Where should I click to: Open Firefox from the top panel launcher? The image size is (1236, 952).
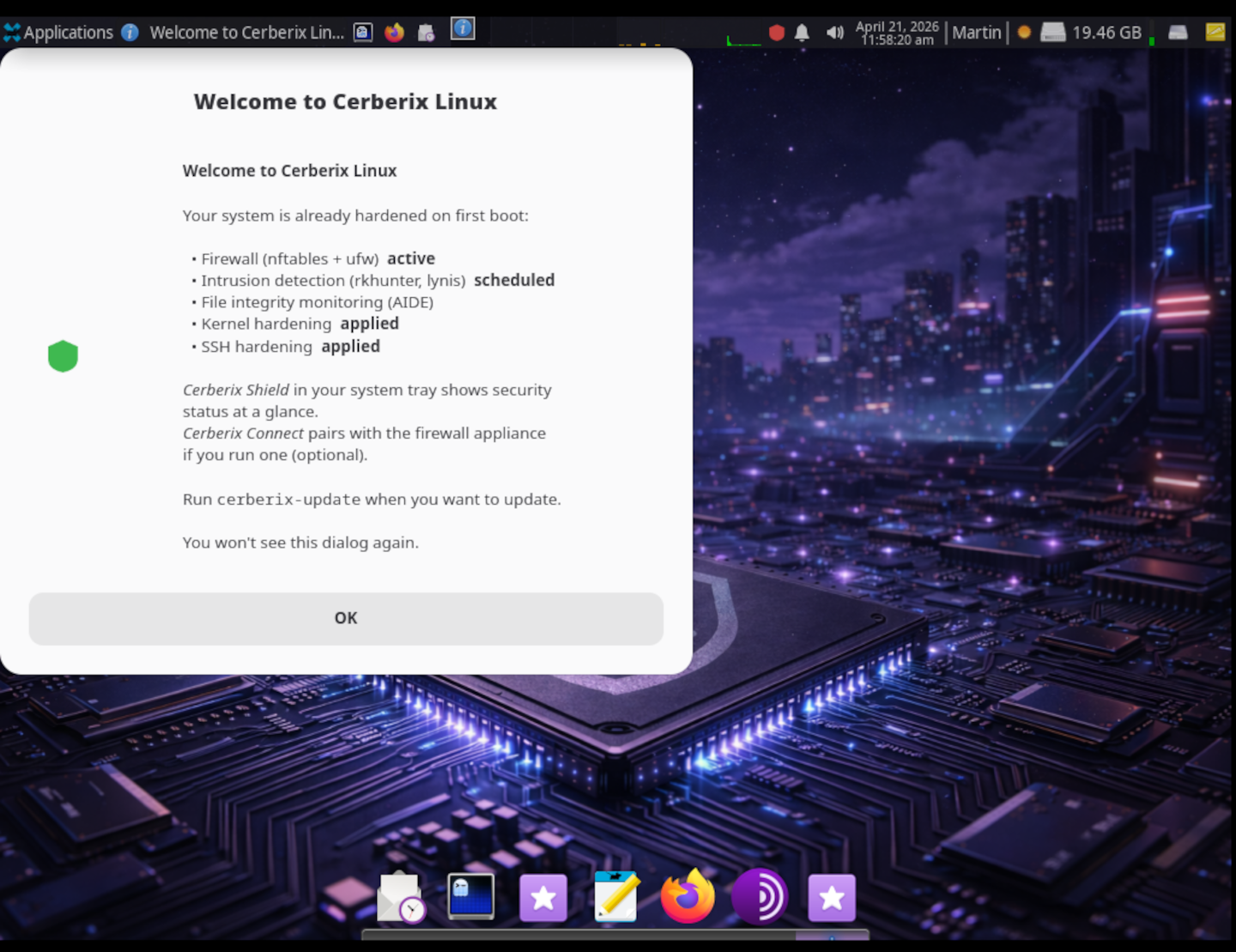pos(394,33)
